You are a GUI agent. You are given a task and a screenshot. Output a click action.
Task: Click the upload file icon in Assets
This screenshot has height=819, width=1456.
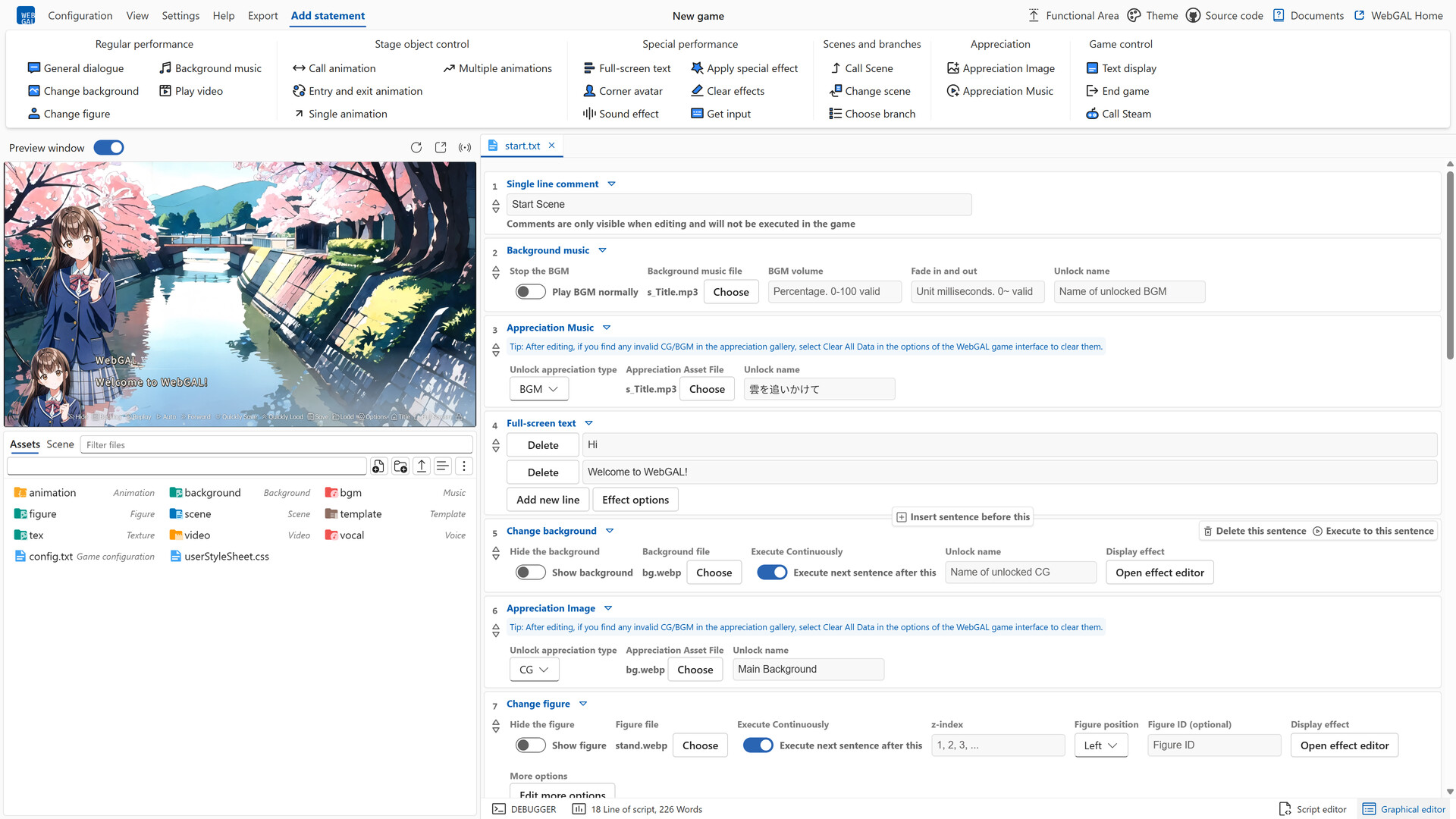coord(422,466)
